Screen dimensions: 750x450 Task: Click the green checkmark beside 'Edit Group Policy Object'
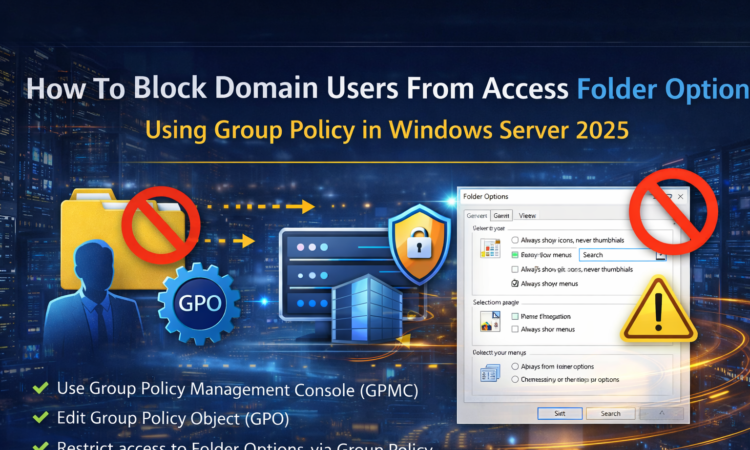click(40, 417)
